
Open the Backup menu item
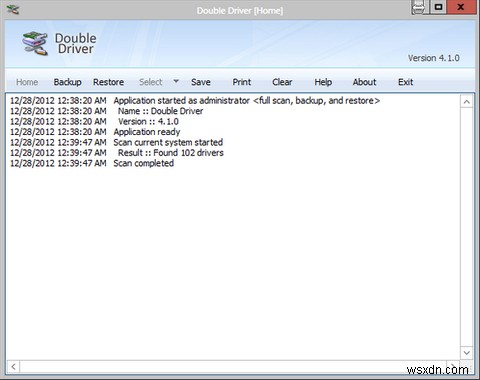pos(67,82)
